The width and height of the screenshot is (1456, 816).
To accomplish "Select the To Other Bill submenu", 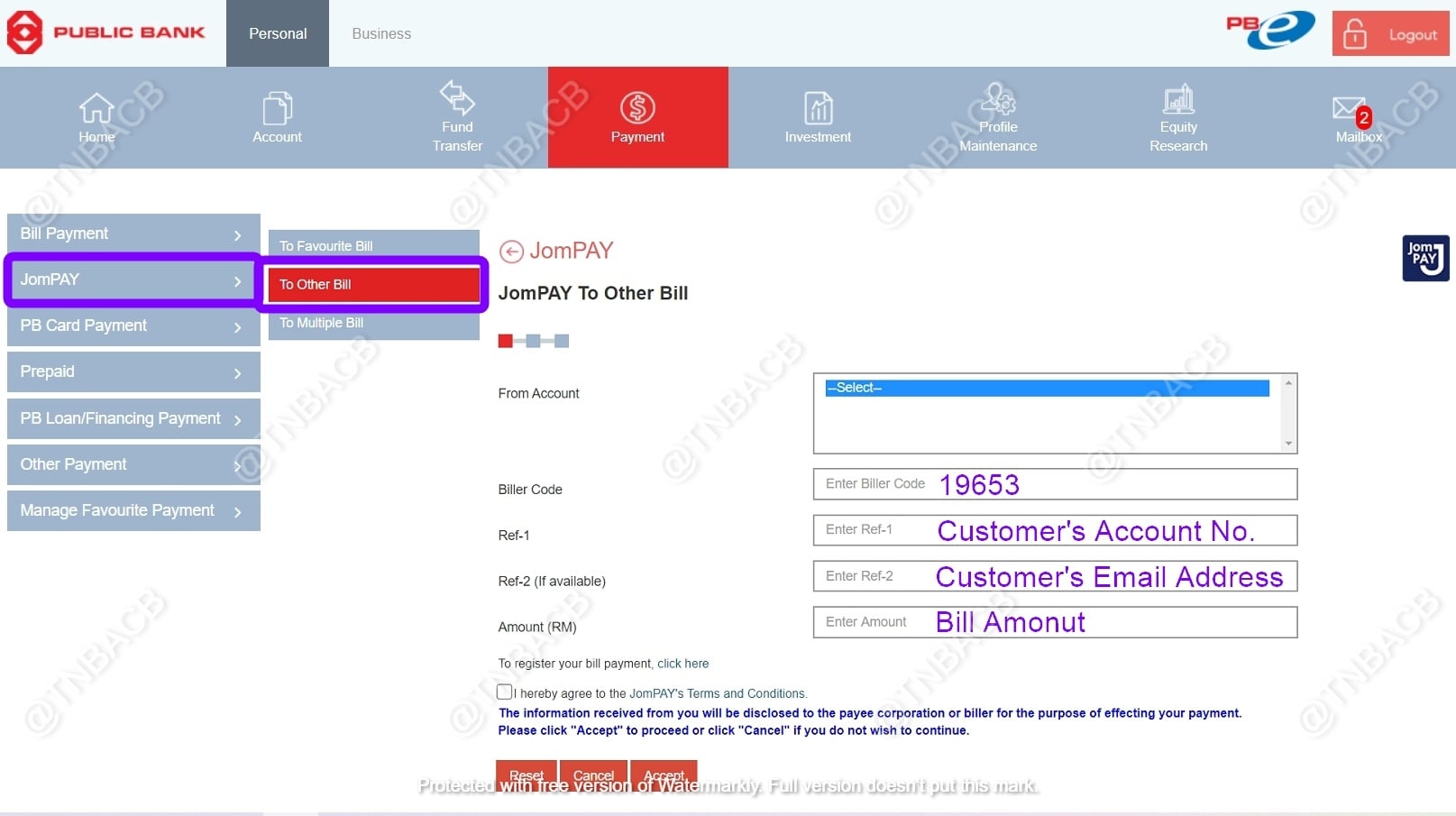I will 373,284.
